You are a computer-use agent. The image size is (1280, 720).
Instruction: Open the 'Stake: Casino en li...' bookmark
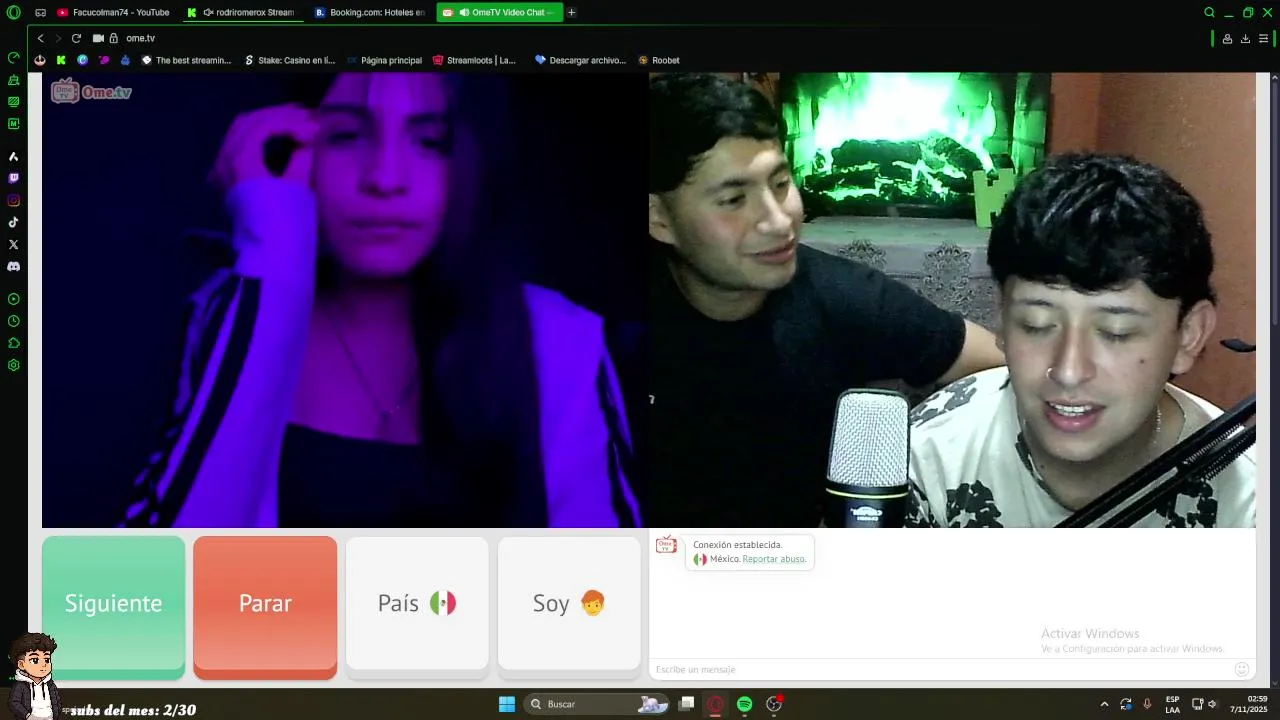(289, 60)
